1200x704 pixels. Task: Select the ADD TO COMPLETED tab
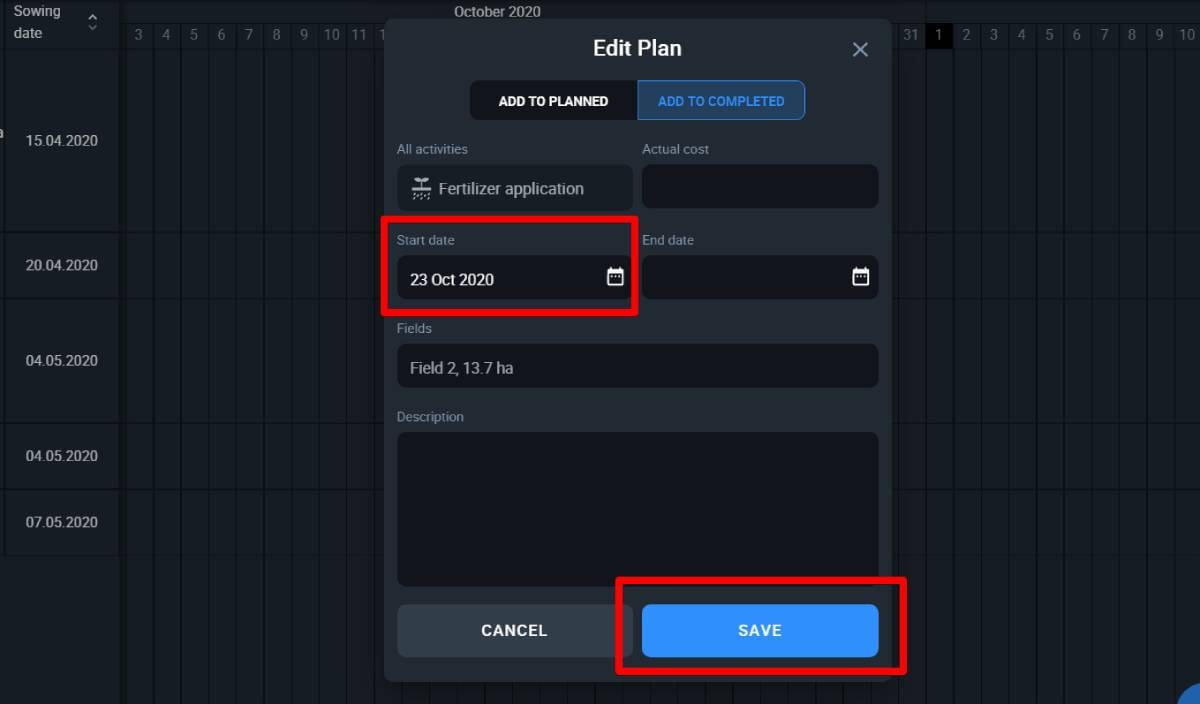721,100
